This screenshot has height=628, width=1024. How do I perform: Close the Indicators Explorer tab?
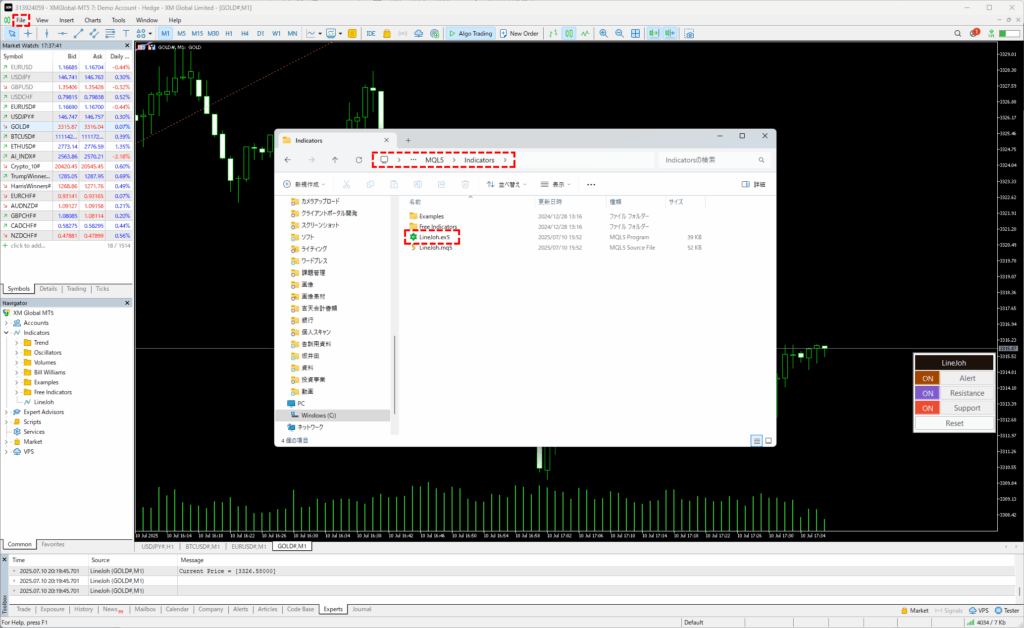[x=386, y=140]
